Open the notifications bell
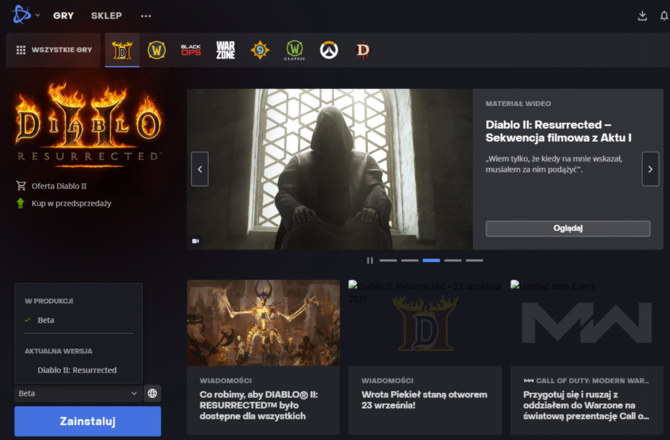 [664, 16]
